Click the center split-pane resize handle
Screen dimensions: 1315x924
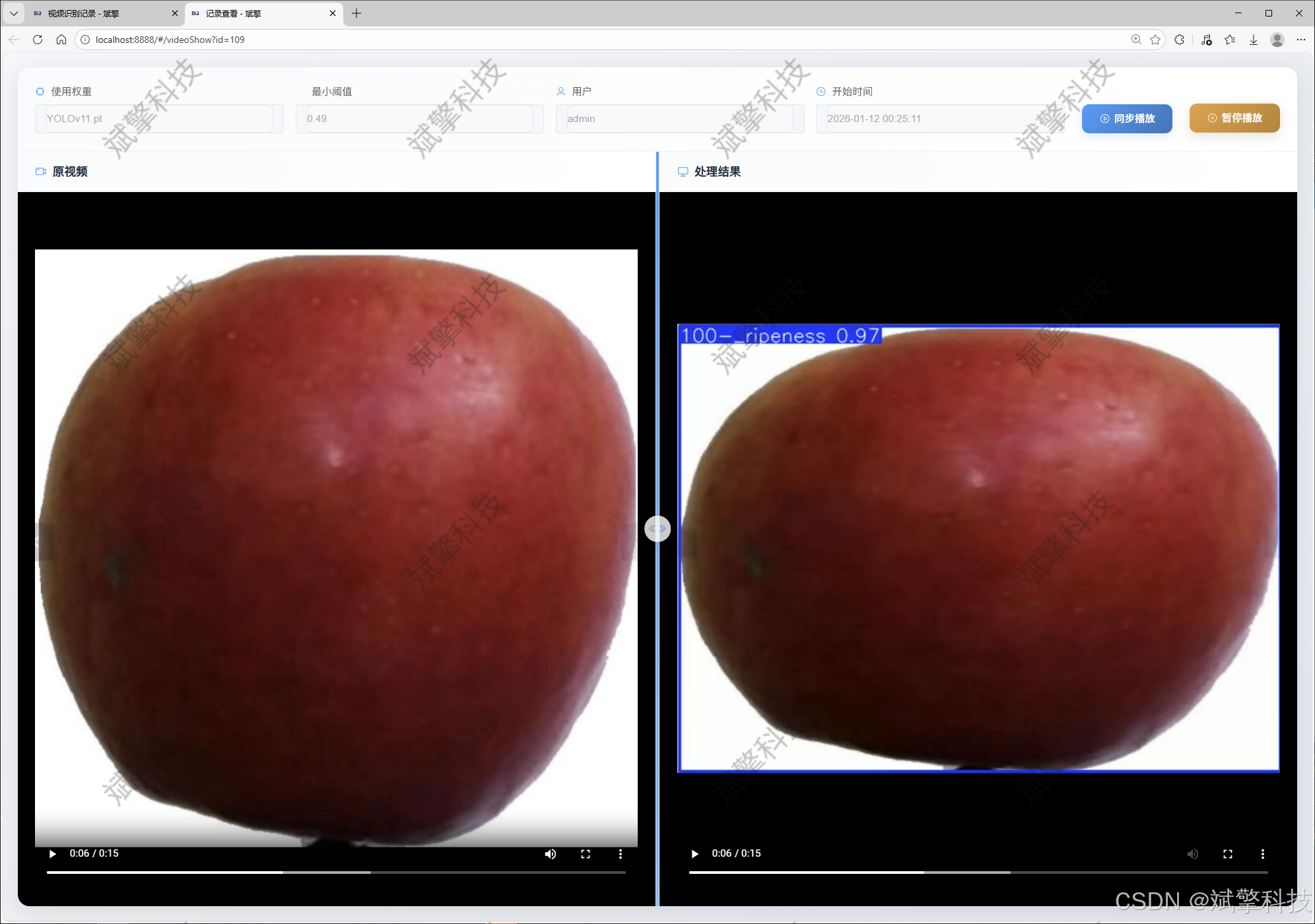[657, 529]
